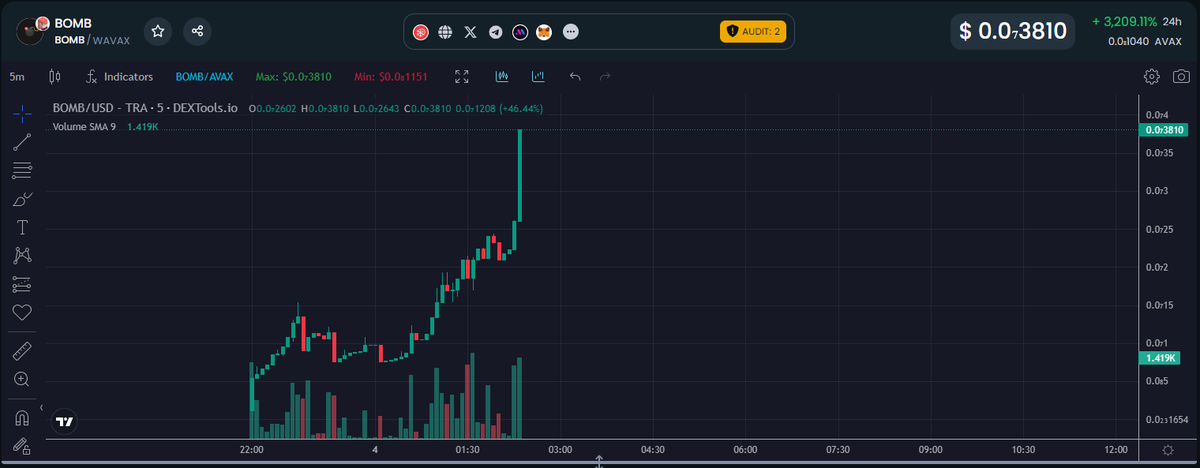Image resolution: width=1200 pixels, height=468 pixels.
Task: Open the Indicators menu
Action: pos(119,76)
